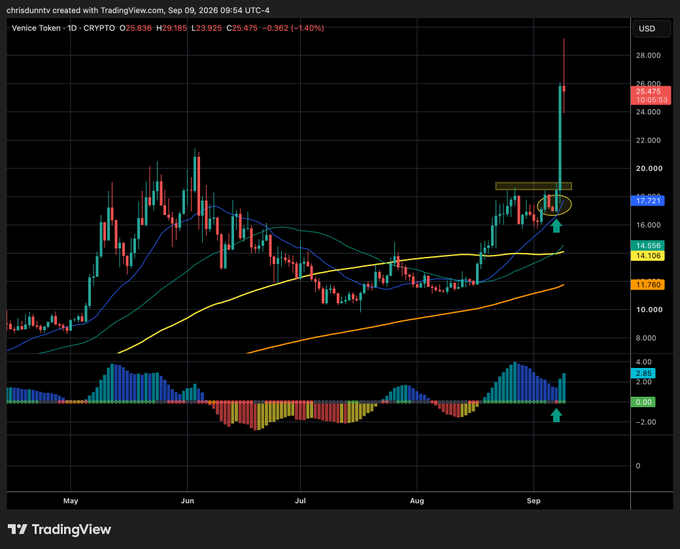Image resolution: width=680 pixels, height=549 pixels.
Task: Click the 4.00 indicator axis value
Action: pos(644,362)
